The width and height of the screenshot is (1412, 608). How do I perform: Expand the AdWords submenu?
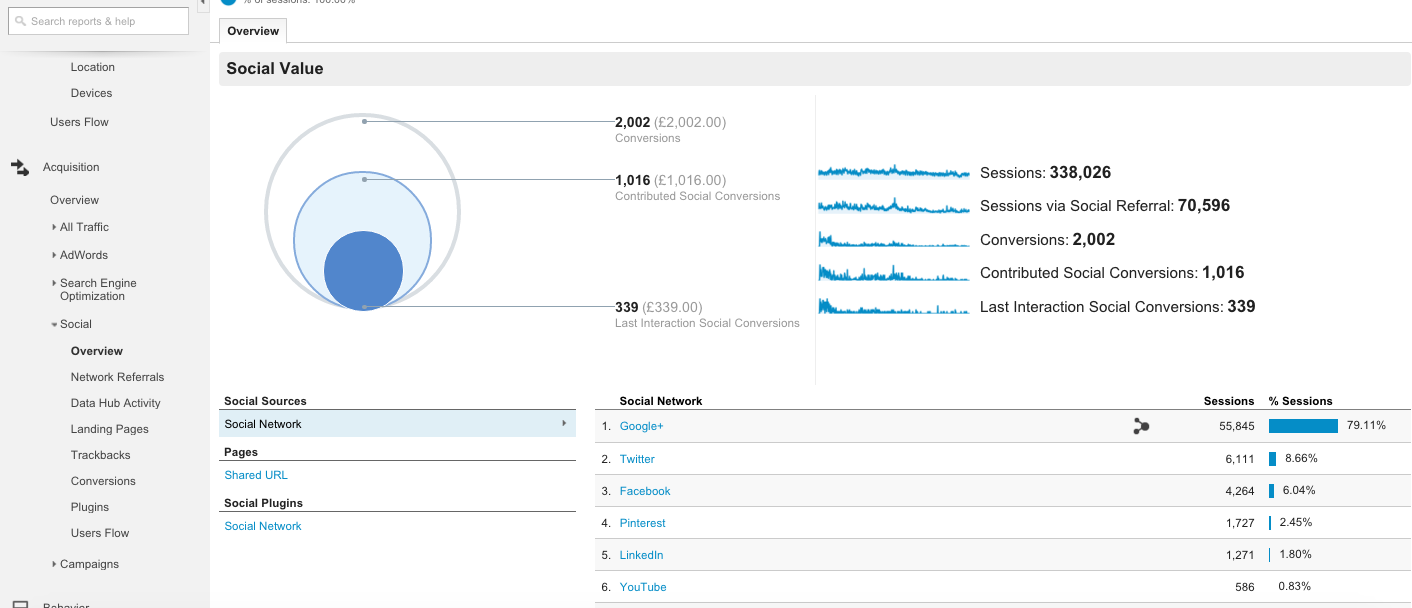point(54,255)
